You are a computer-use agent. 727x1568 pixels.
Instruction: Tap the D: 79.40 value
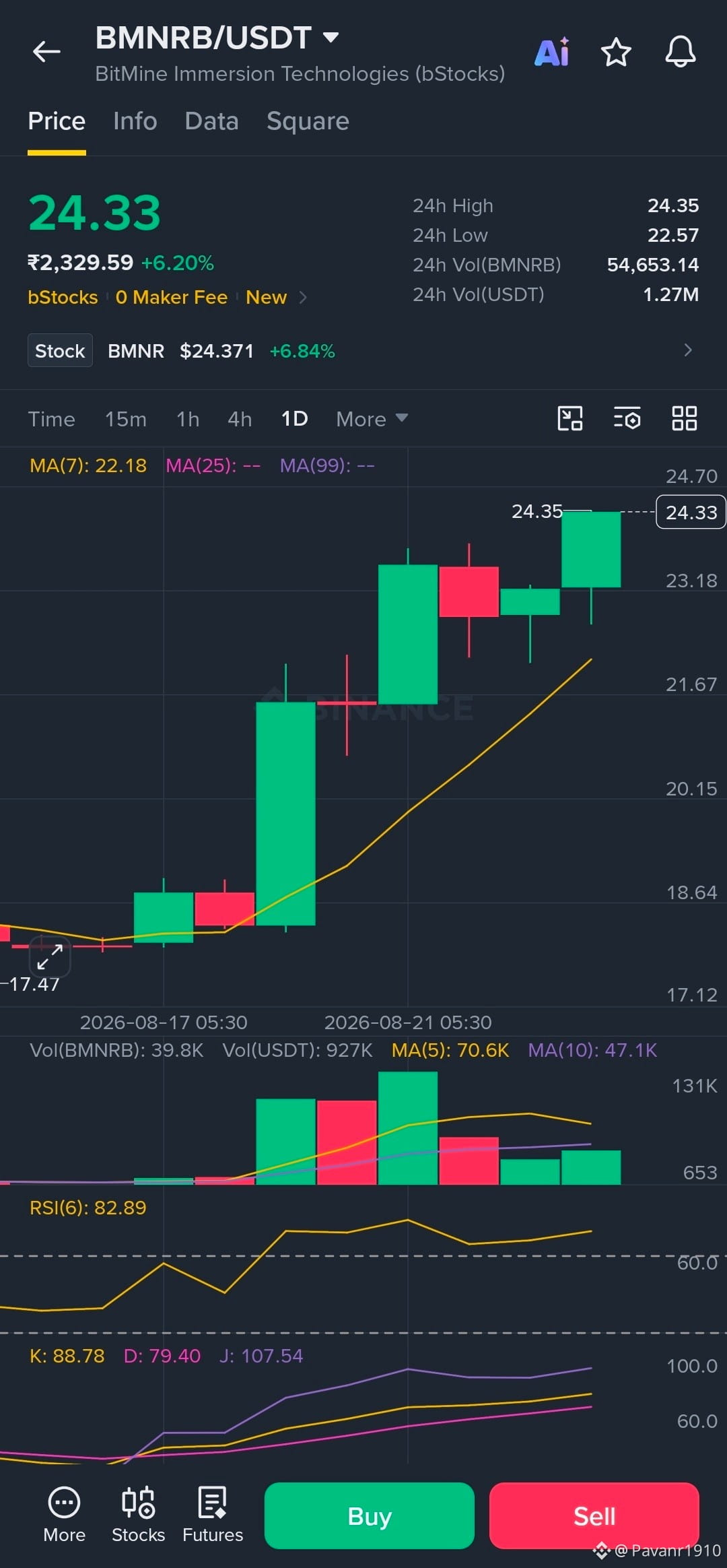(162, 1356)
